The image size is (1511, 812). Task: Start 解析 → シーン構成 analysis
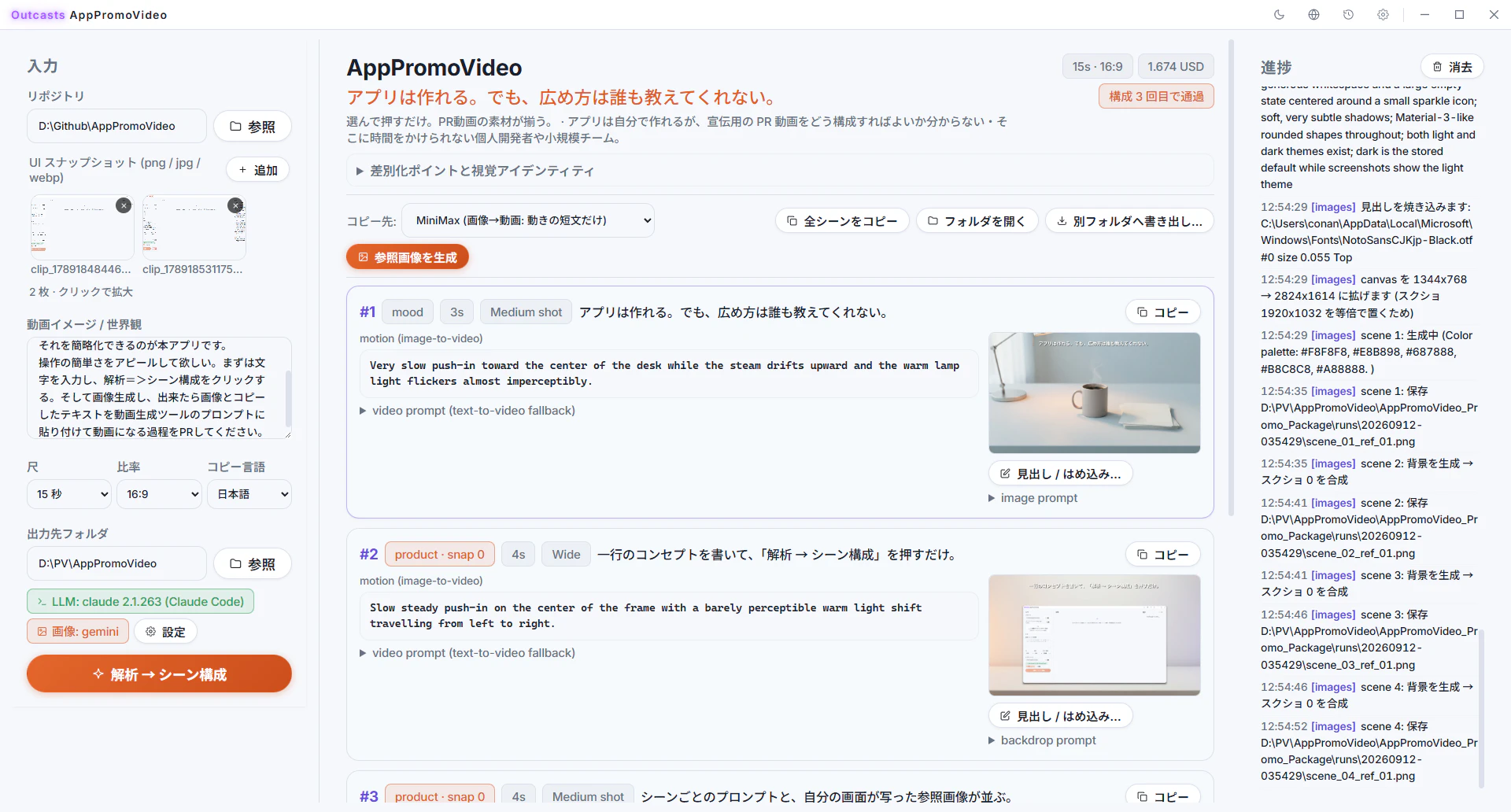coord(159,674)
